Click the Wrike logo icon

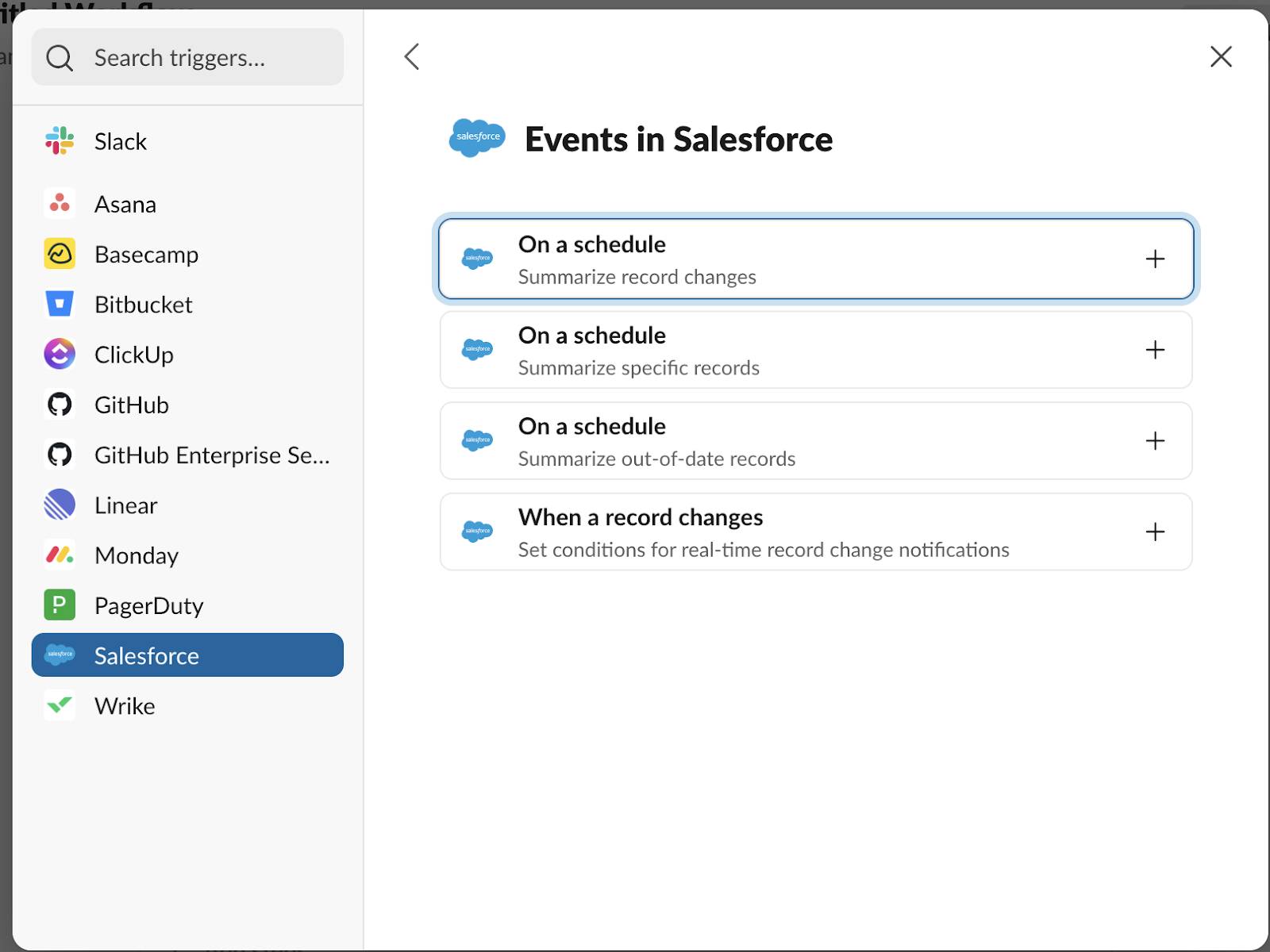pos(60,705)
